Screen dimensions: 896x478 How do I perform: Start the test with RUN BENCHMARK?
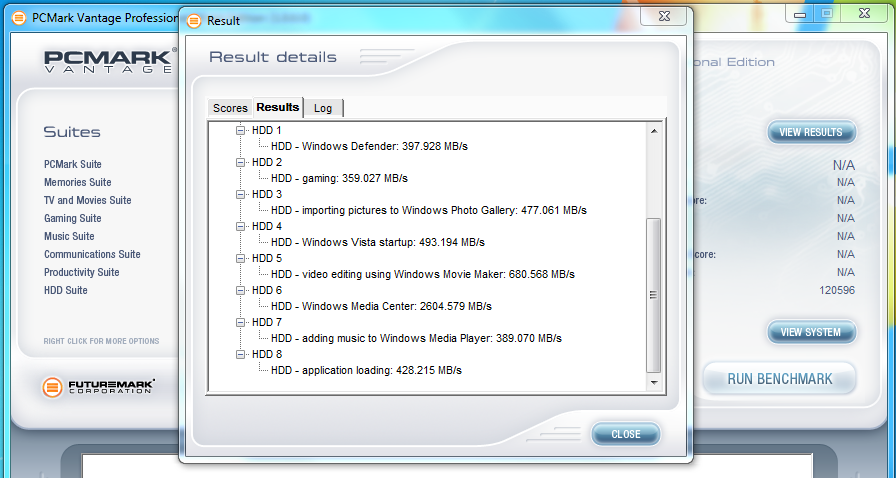[779, 379]
